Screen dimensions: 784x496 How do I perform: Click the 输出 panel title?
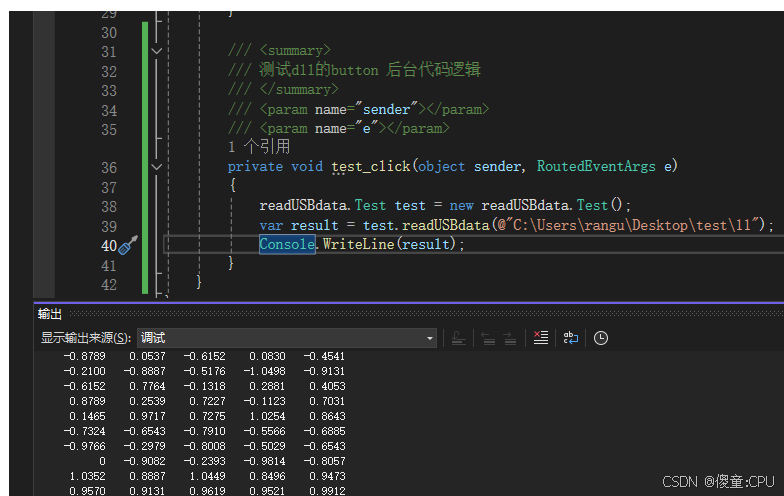coord(50,314)
